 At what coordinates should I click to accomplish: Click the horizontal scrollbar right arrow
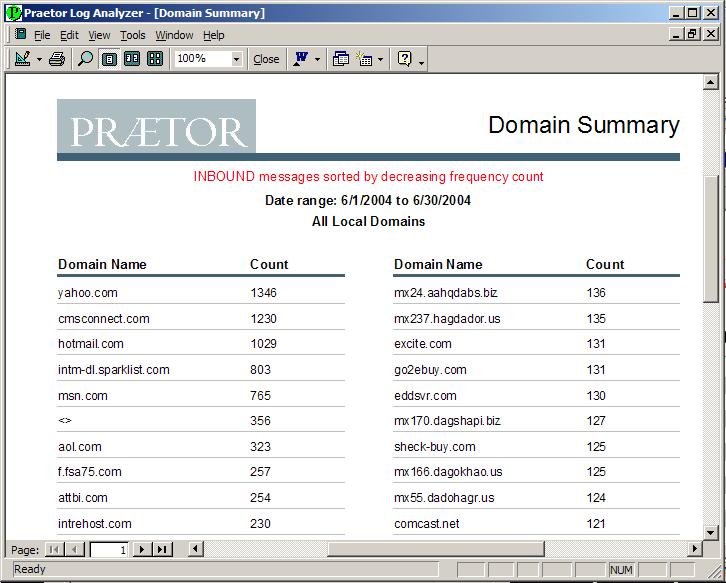(694, 549)
